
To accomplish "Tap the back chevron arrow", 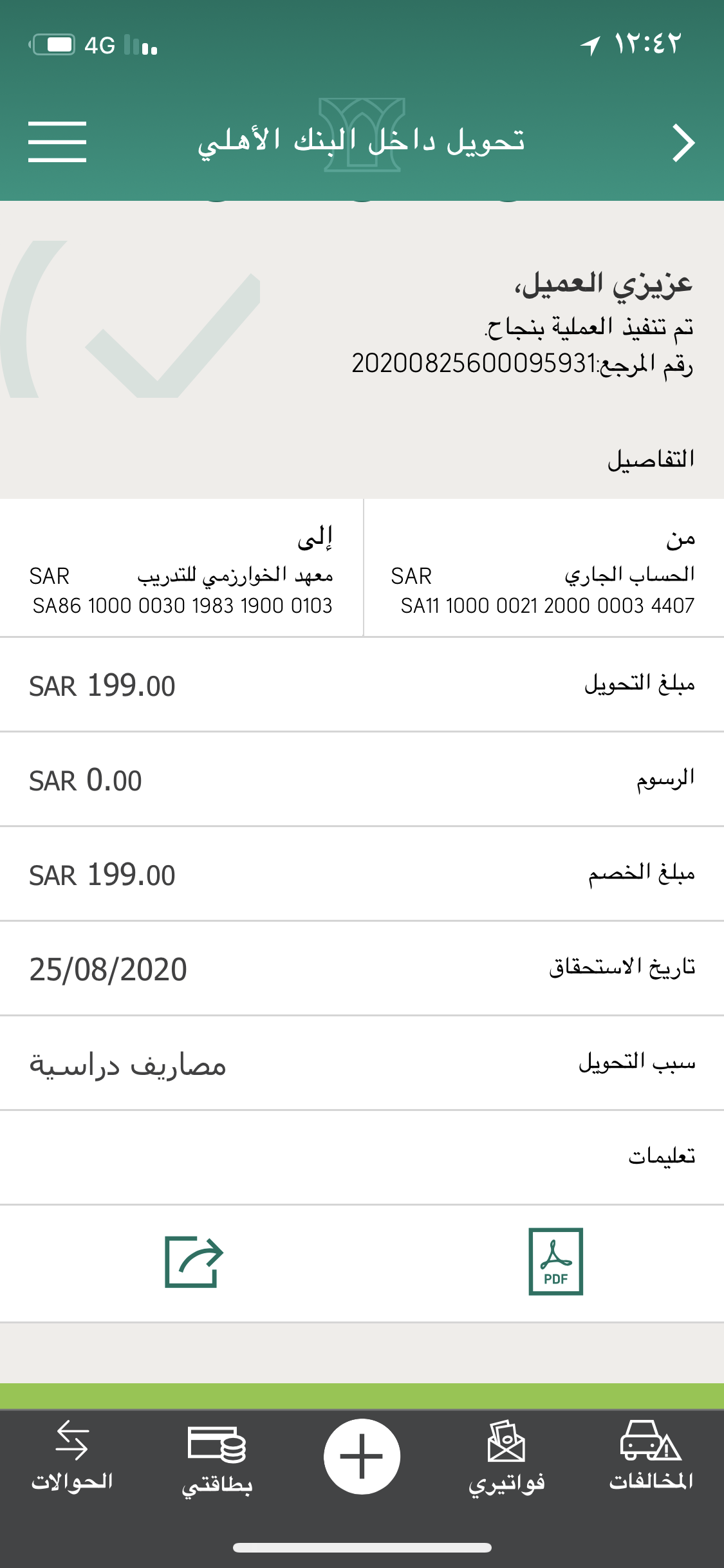I will pos(683,143).
